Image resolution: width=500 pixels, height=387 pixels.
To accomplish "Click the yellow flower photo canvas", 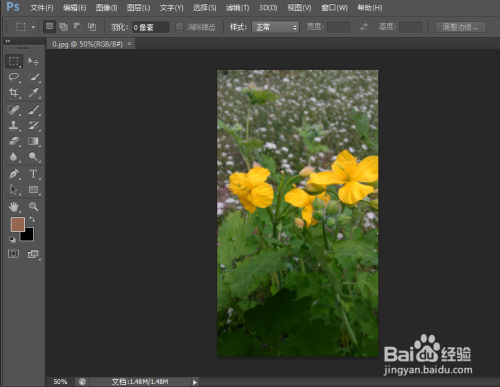I will click(298, 213).
